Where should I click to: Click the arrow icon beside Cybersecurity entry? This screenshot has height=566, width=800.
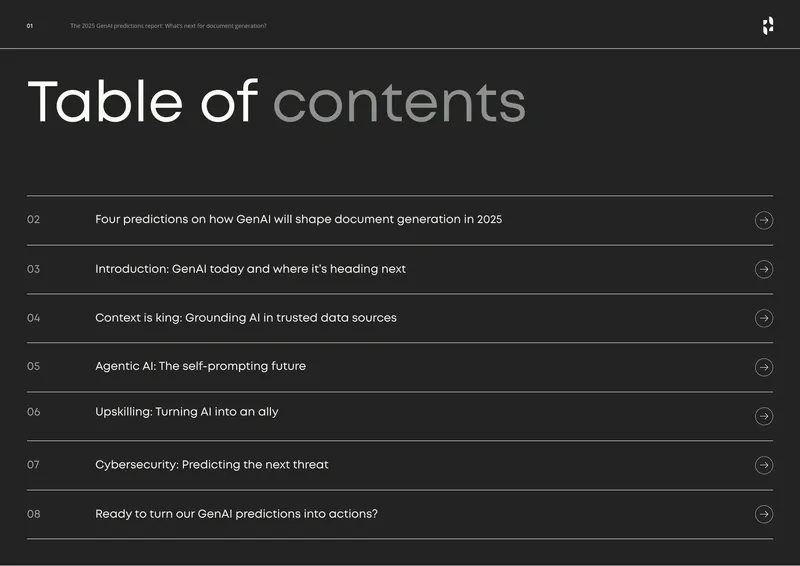tap(763, 465)
